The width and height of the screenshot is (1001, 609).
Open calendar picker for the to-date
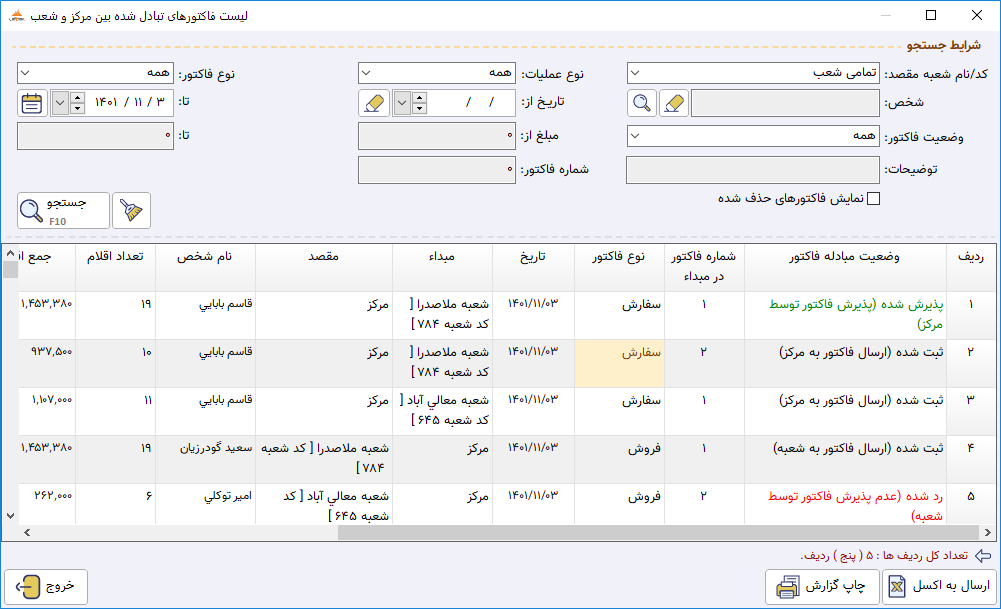click(x=32, y=103)
